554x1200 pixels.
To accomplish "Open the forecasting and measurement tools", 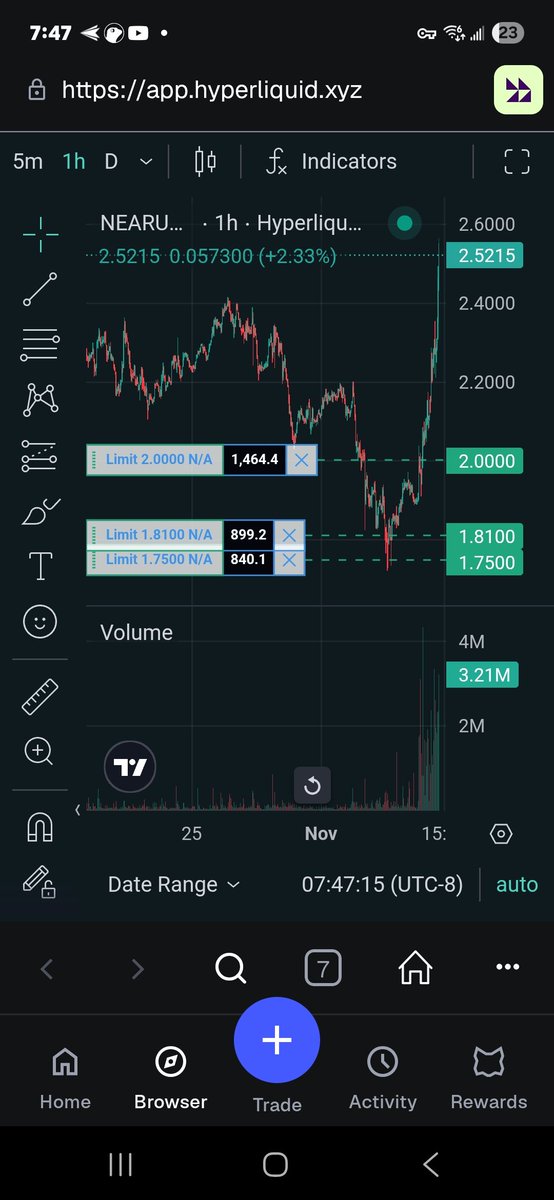I will [40, 456].
